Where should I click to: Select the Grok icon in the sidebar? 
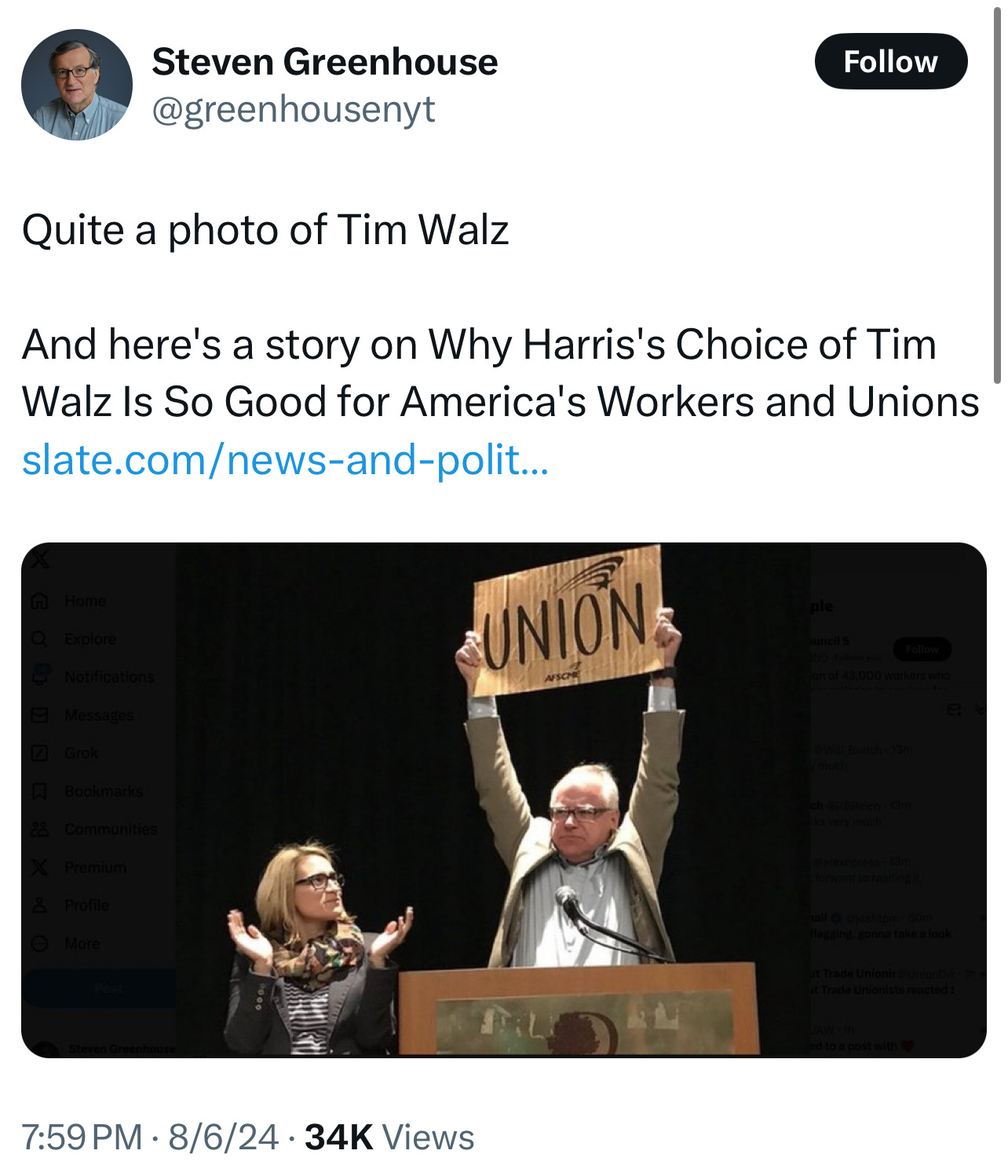[x=39, y=753]
